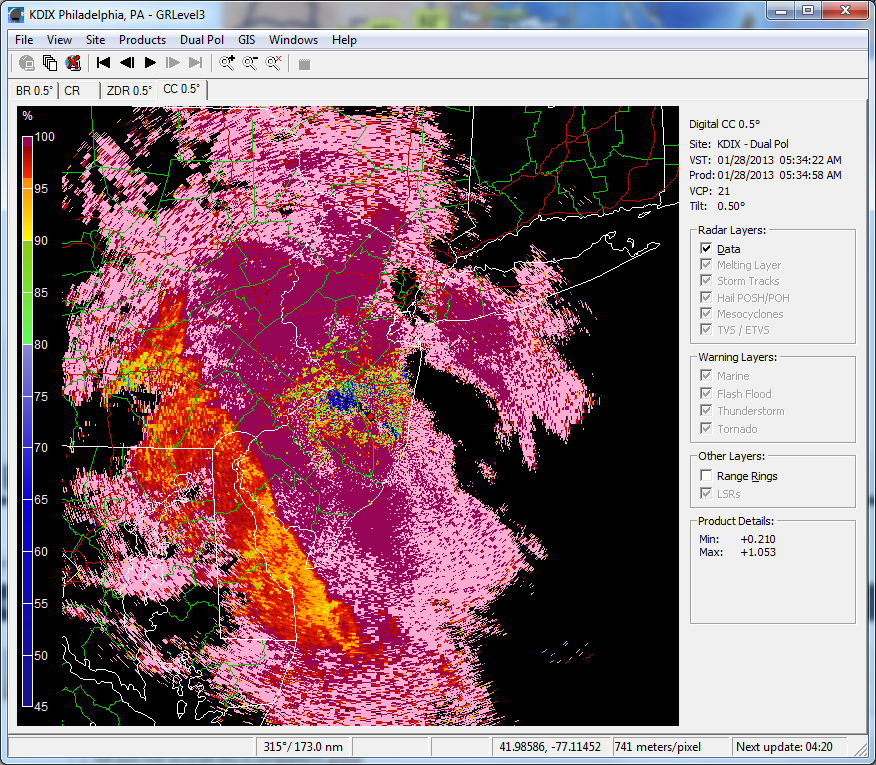Toggle the Thunderstorm warning checkbox
This screenshot has width=876, height=765.
(706, 411)
